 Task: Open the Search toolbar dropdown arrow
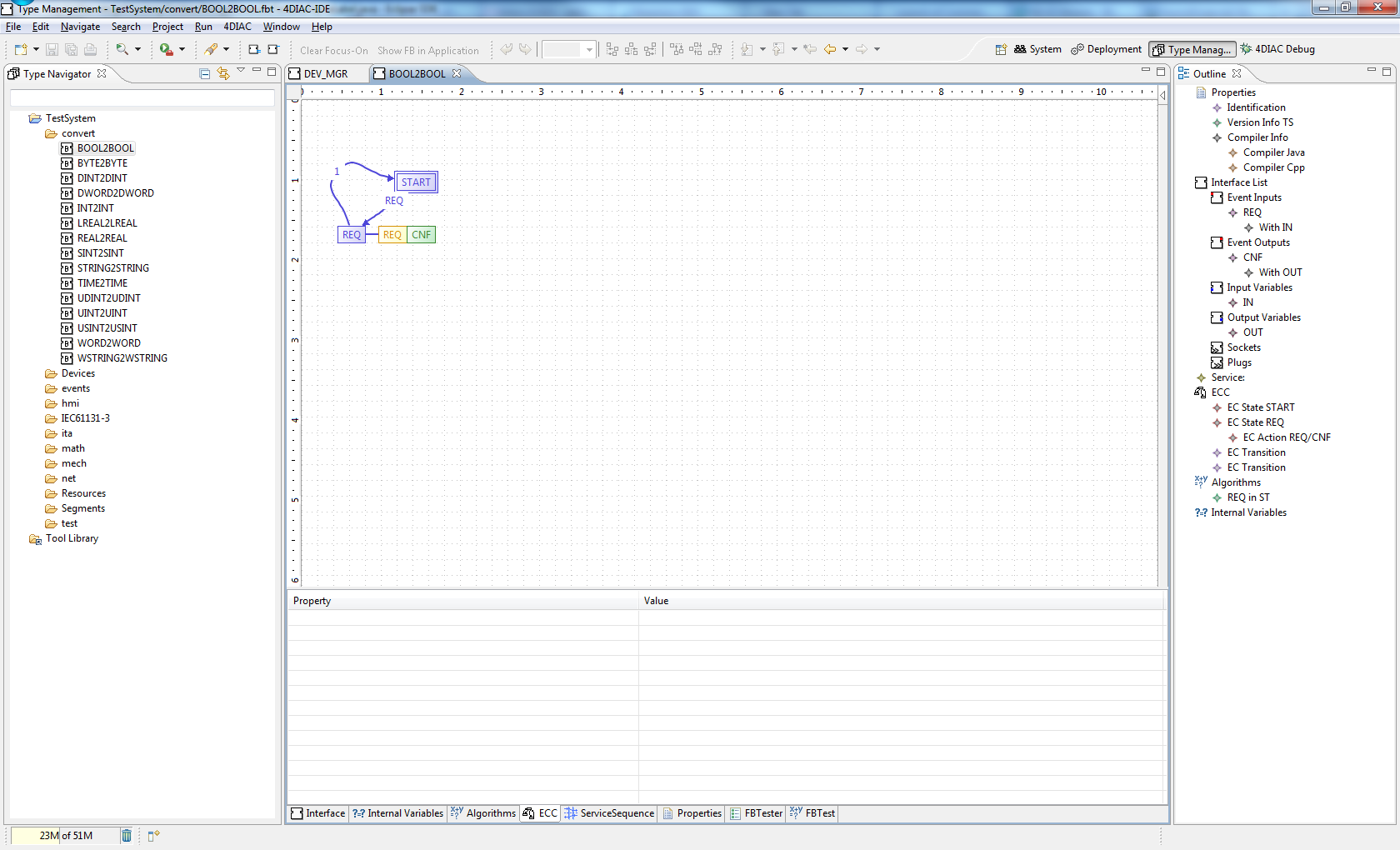pos(137,49)
